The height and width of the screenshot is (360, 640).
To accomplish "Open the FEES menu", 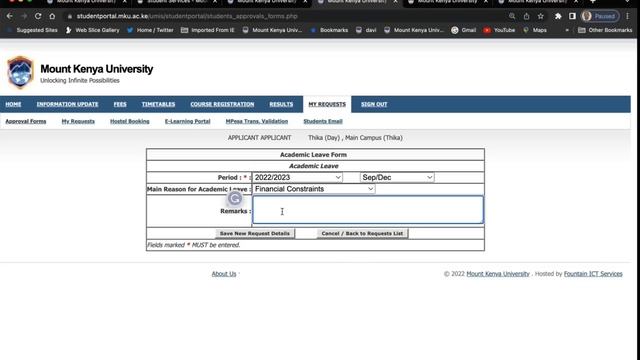I will tap(120, 104).
